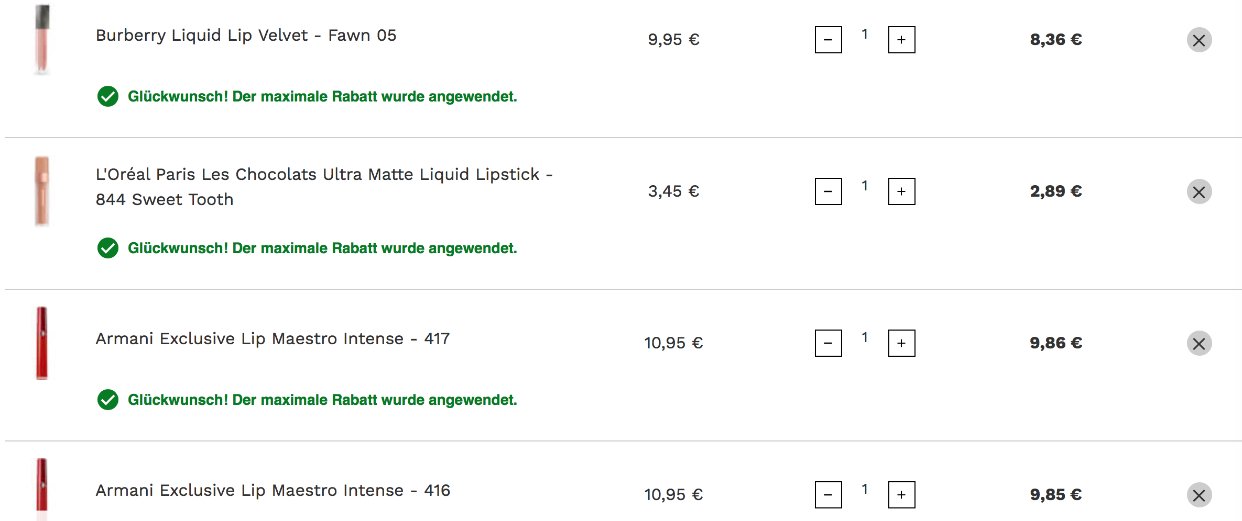Open Burberry Liquid Lip Velvet Fawn 05 product

[246, 35]
